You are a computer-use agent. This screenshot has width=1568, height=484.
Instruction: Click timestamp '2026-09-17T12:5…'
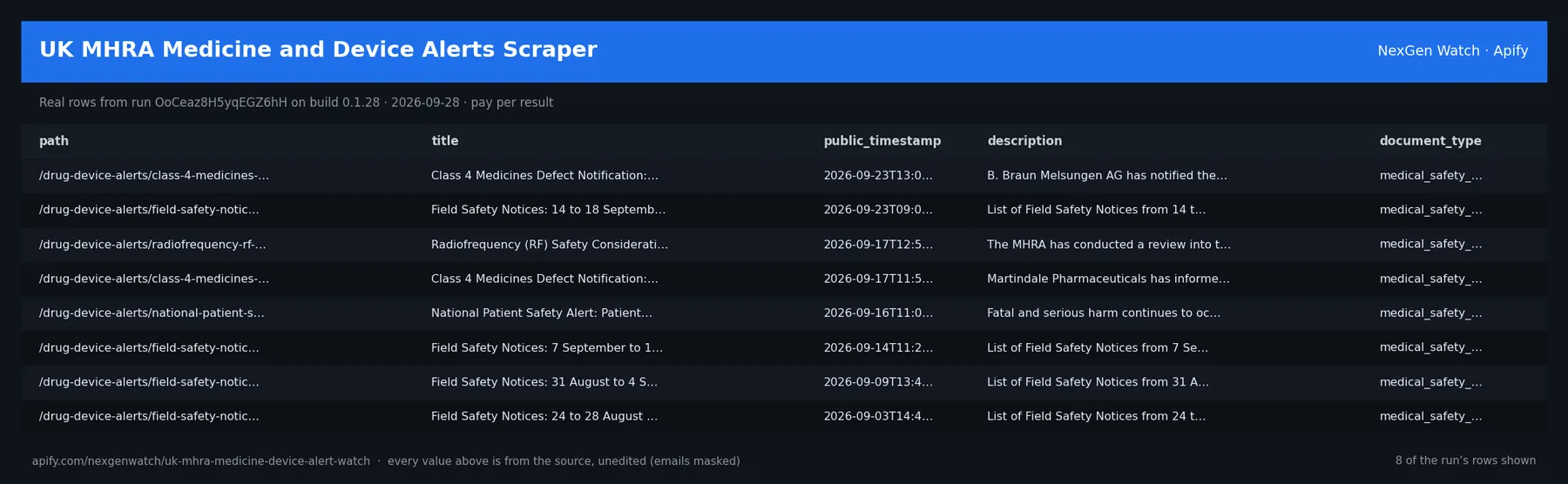pyautogui.click(x=878, y=245)
